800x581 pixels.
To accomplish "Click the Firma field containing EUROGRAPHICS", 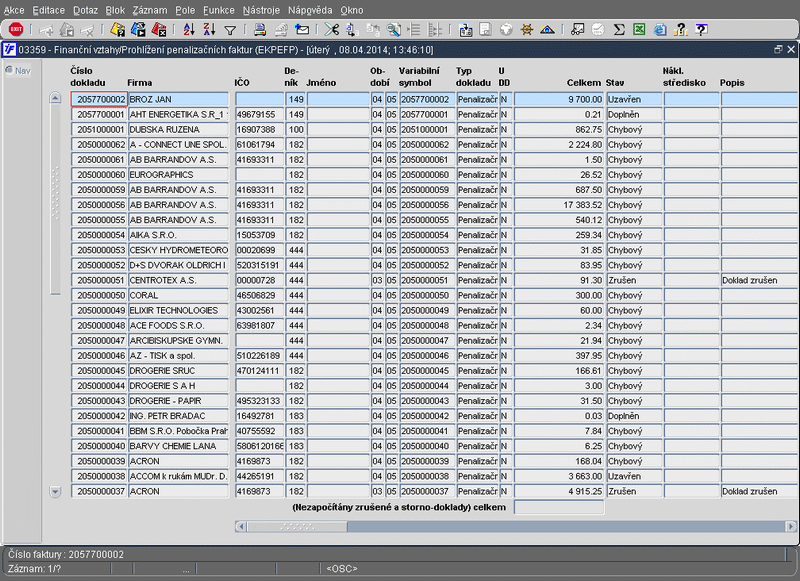I will point(178,175).
